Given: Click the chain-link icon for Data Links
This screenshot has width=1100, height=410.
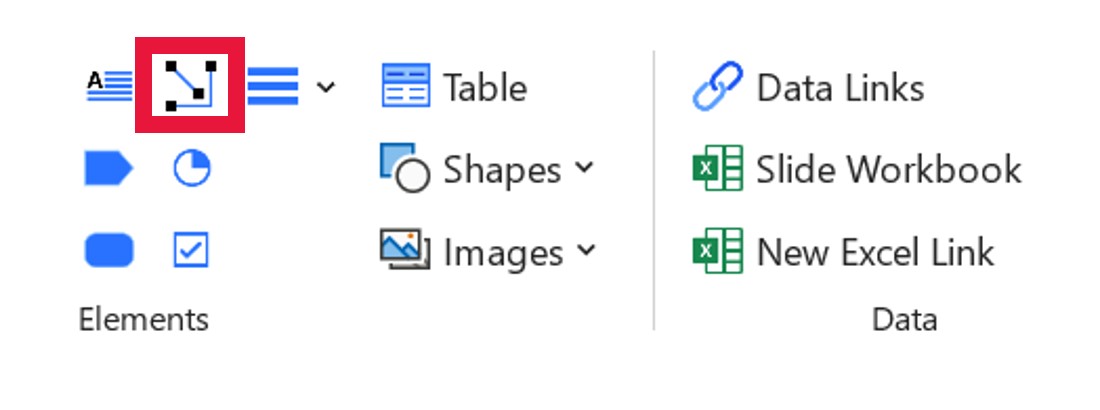Looking at the screenshot, I should point(717,87).
